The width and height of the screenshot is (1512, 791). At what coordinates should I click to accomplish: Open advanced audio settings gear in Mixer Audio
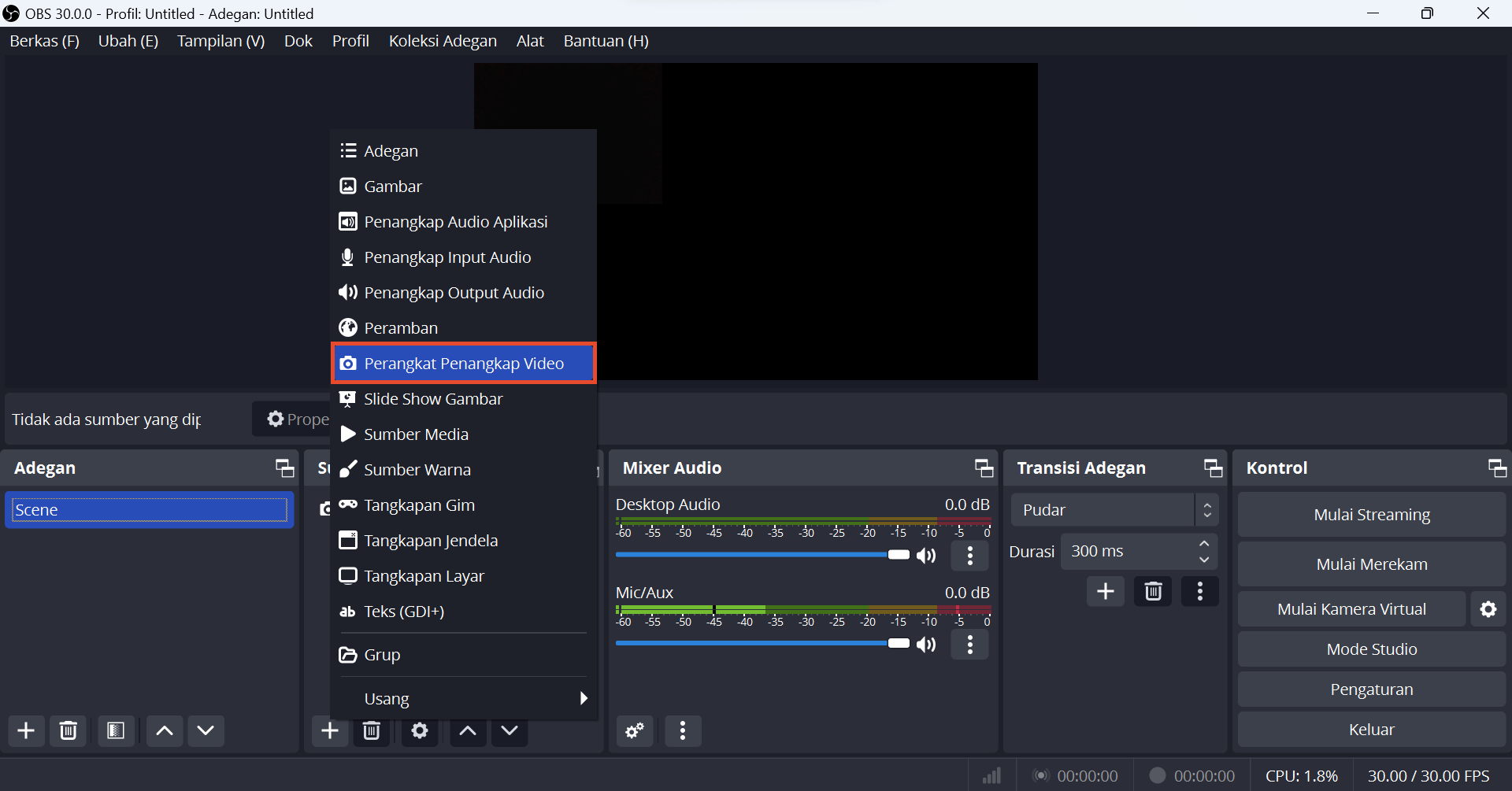(634, 730)
